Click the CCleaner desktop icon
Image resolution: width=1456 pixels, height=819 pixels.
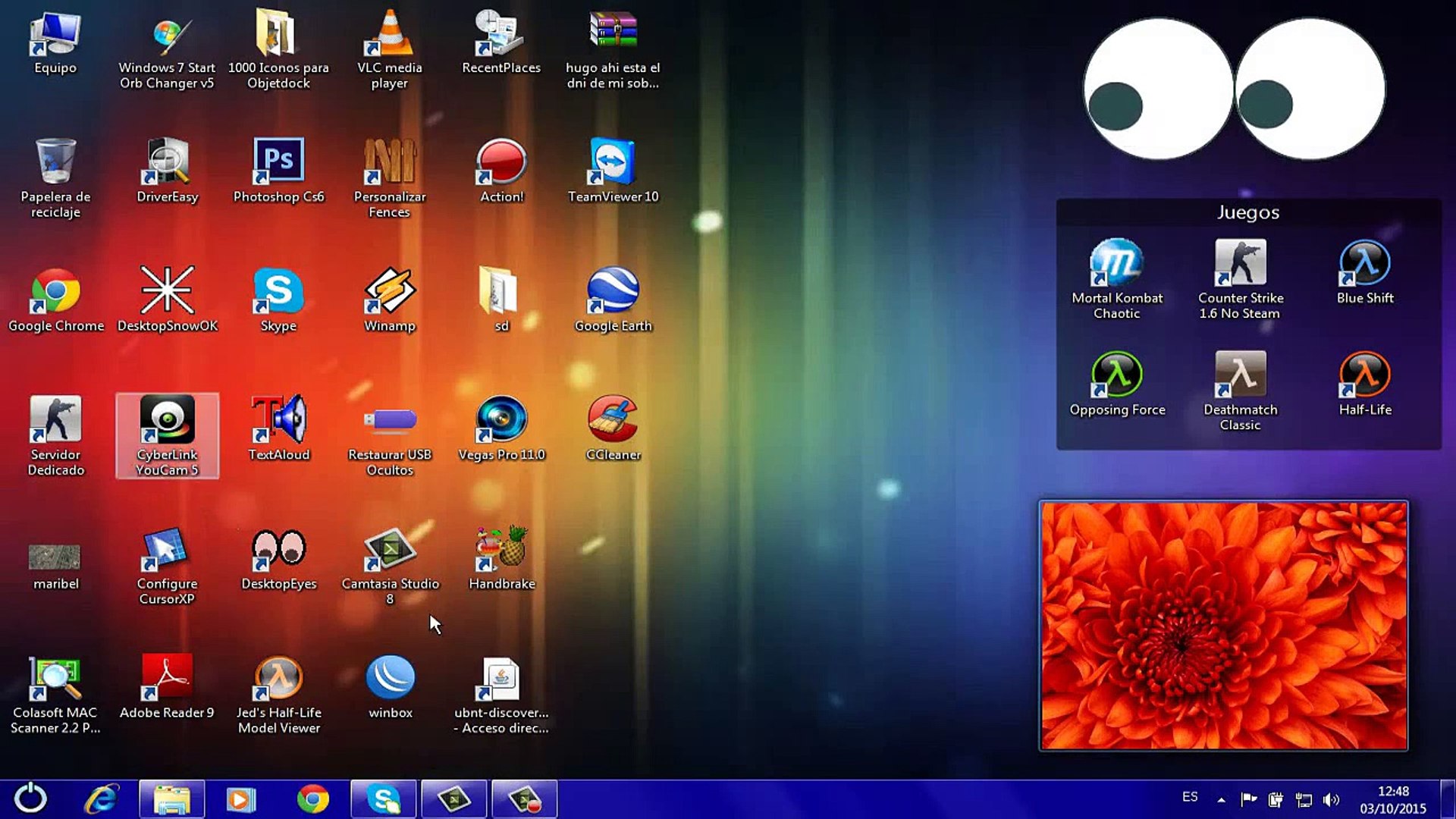613,419
